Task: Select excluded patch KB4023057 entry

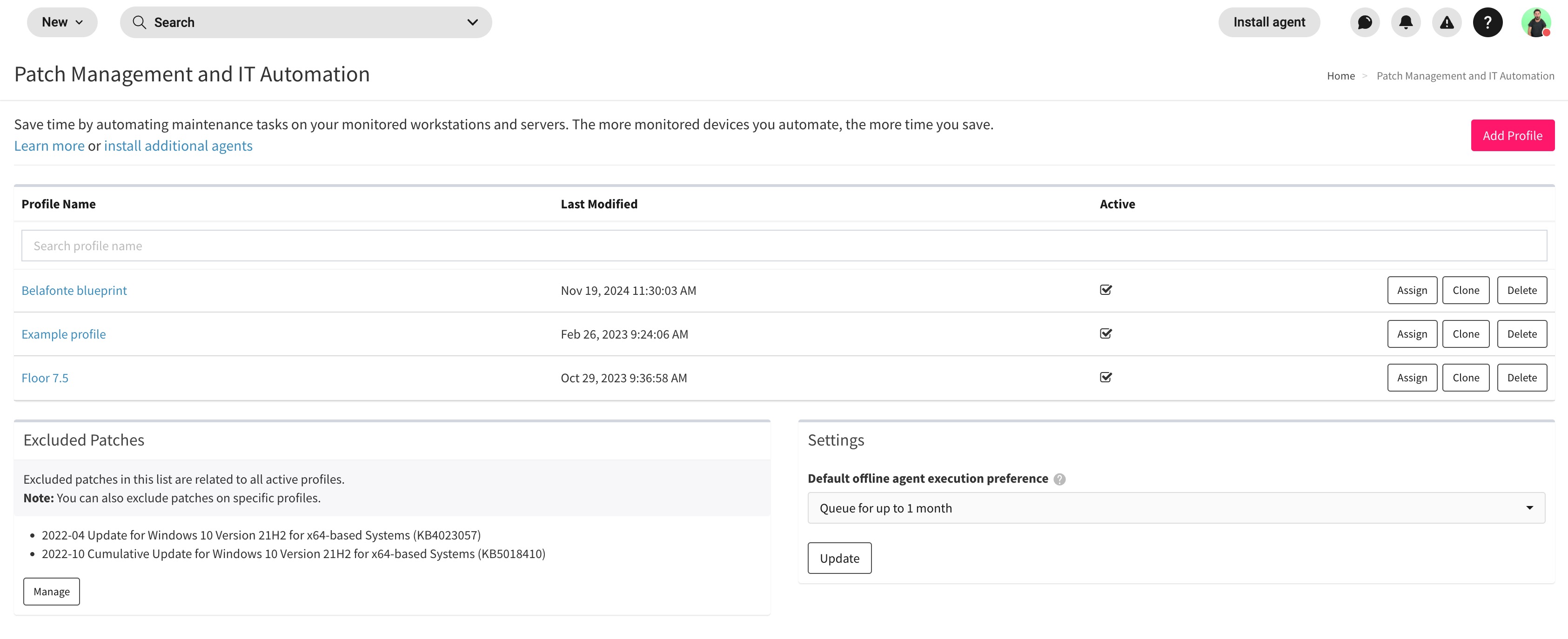Action: click(x=261, y=535)
